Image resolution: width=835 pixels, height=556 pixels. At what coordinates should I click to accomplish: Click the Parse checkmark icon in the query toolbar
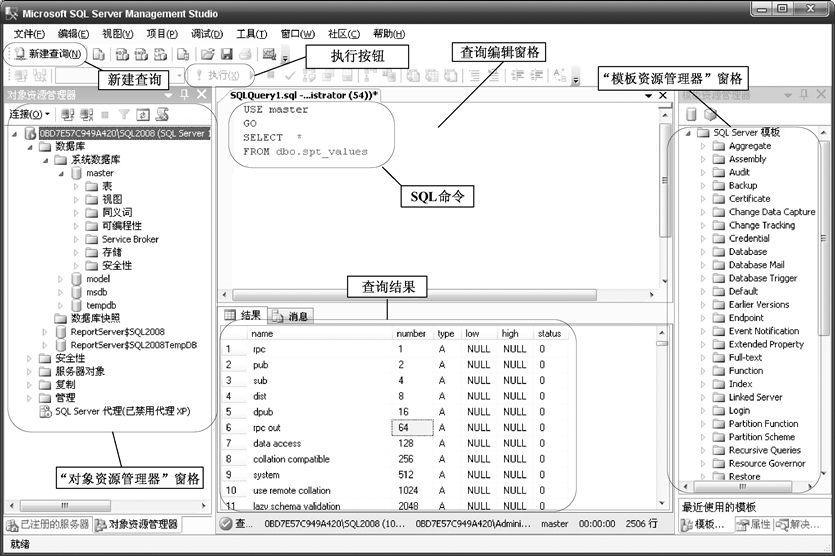pos(290,76)
